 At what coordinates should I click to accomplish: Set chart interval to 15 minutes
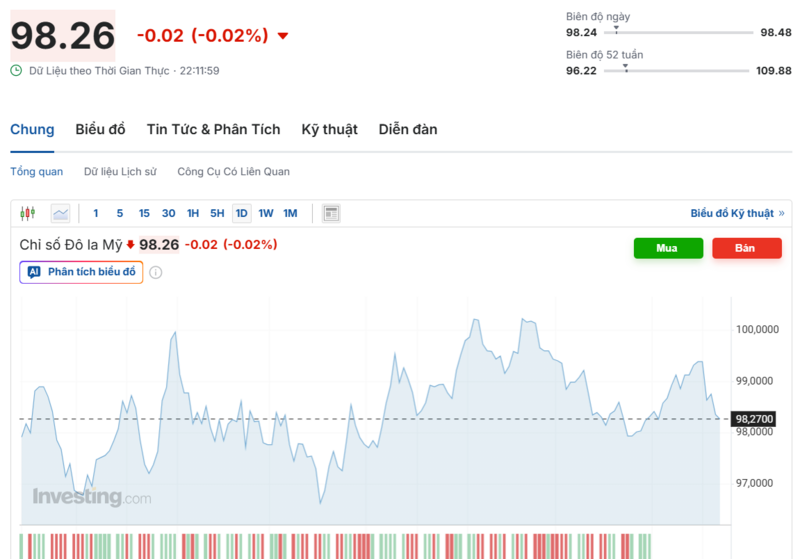pos(144,213)
